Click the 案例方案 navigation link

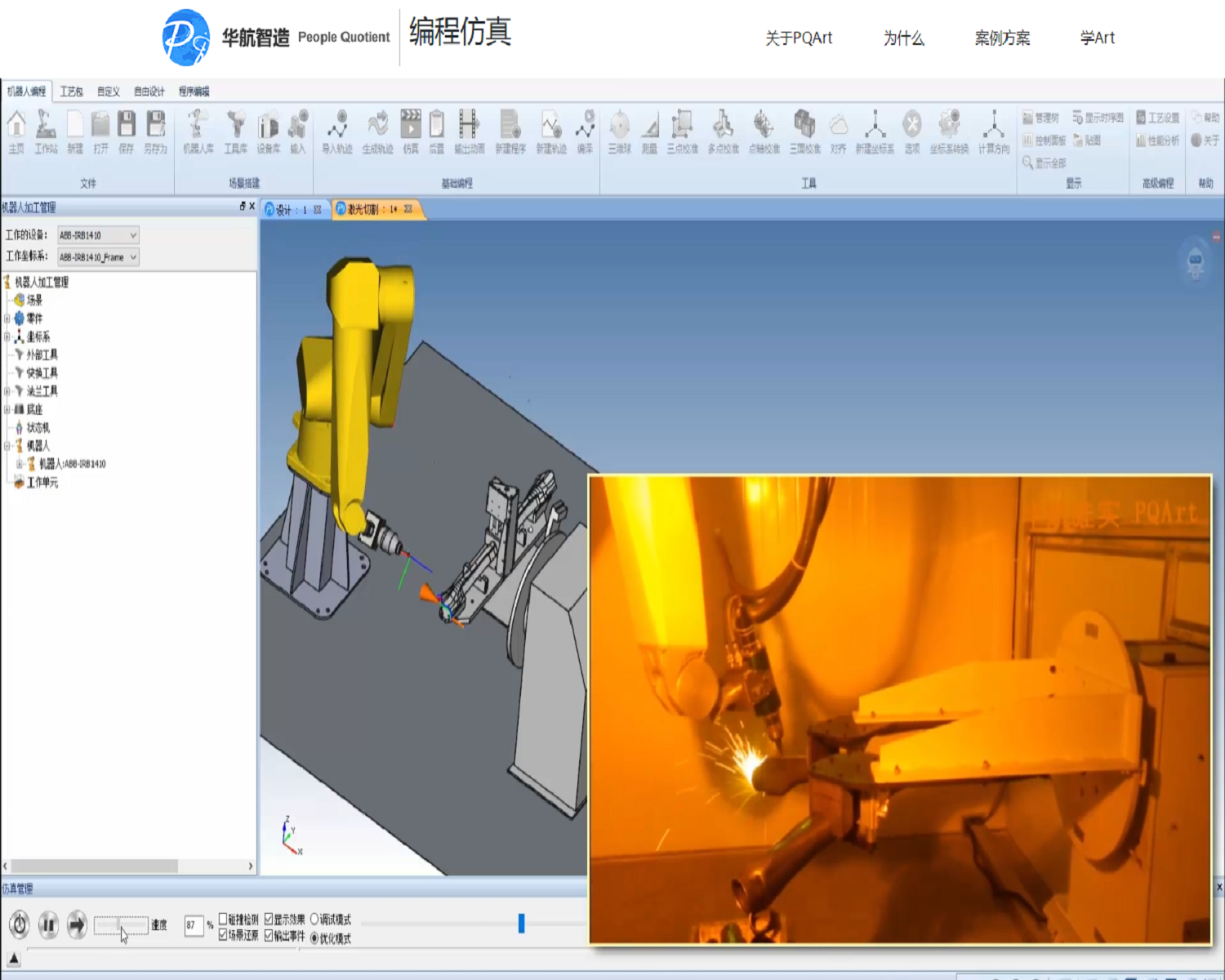coord(1002,38)
